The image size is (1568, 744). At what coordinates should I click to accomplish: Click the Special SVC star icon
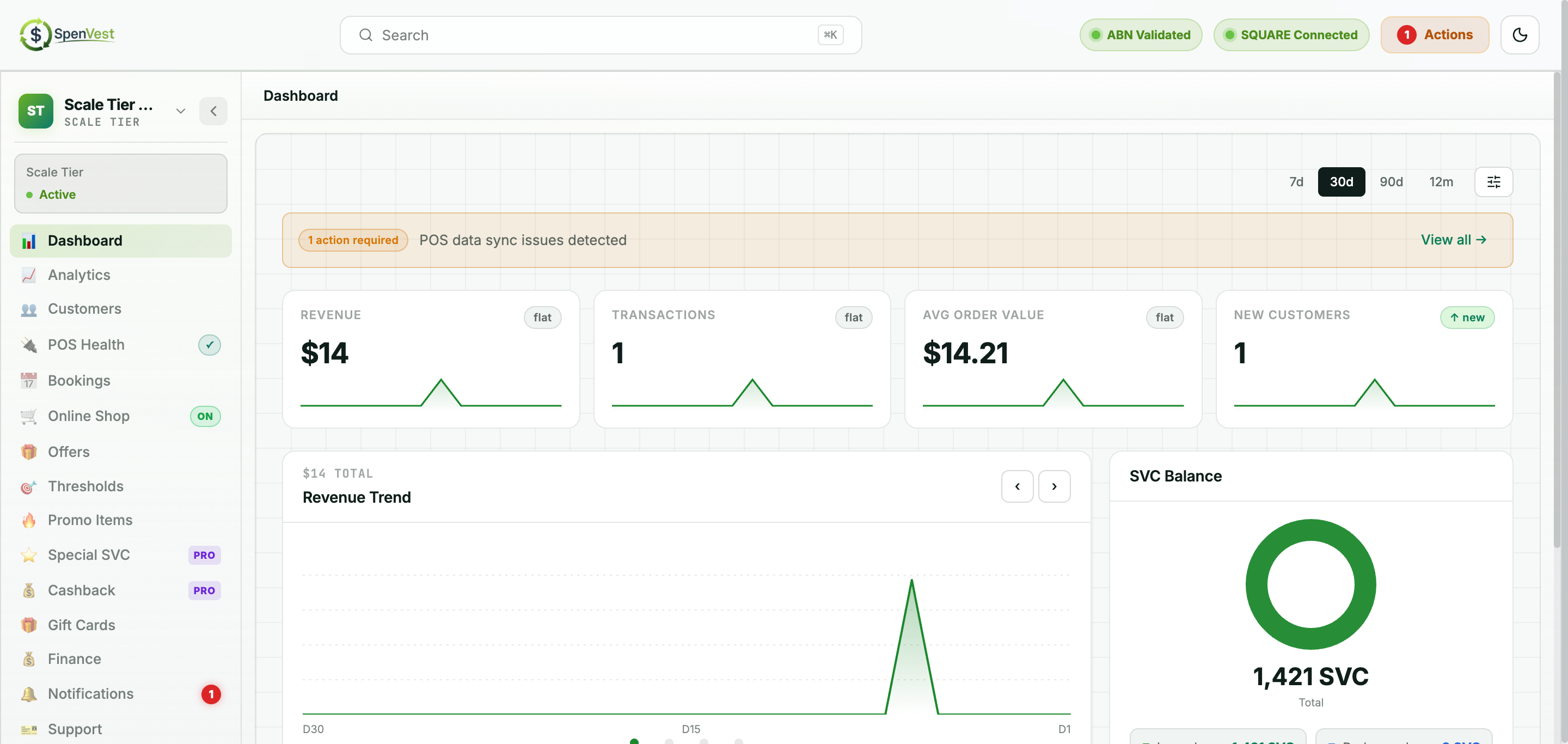click(x=29, y=555)
